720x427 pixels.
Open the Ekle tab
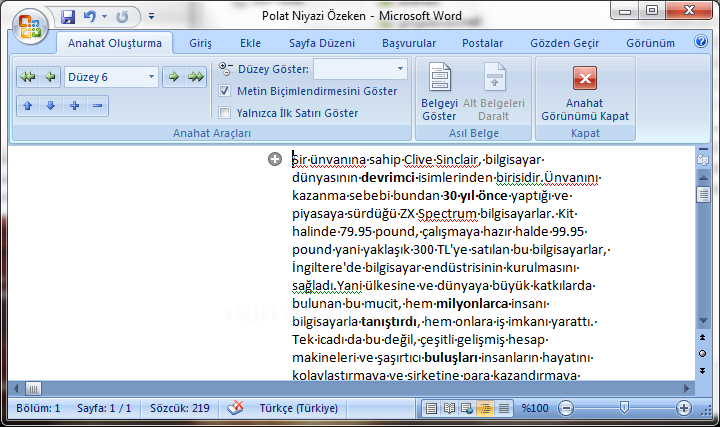click(250, 43)
